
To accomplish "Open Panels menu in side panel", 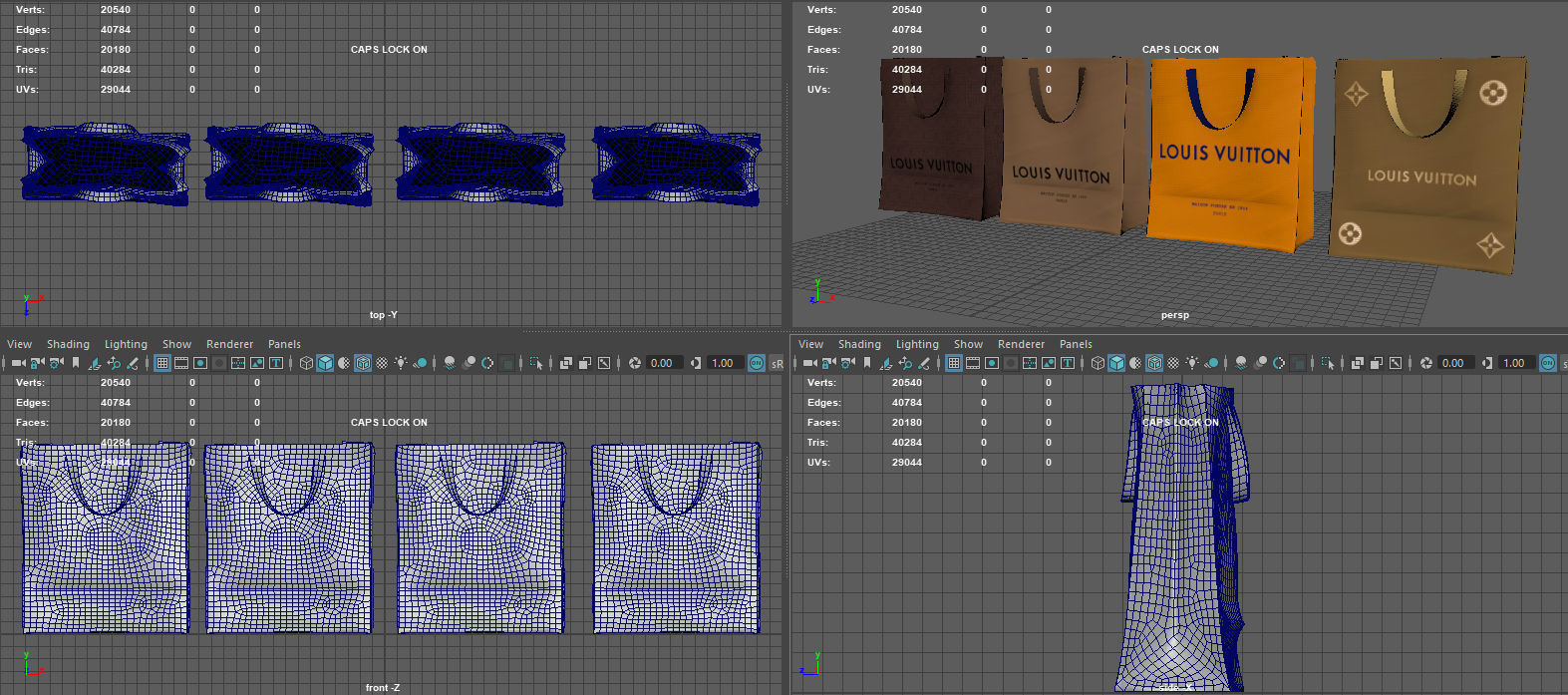I will (x=1076, y=344).
